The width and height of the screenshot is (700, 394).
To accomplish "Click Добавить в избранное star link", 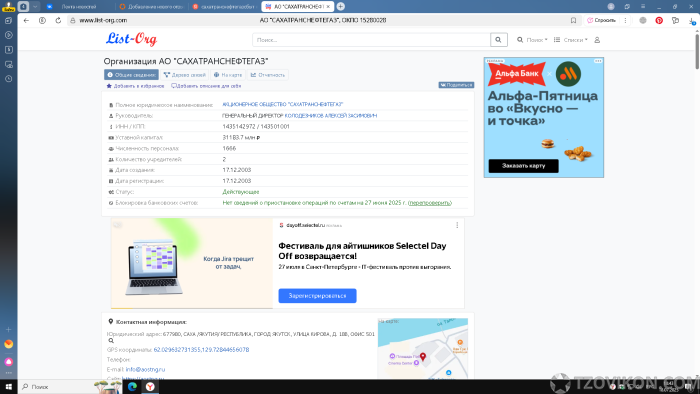I will (x=135, y=86).
